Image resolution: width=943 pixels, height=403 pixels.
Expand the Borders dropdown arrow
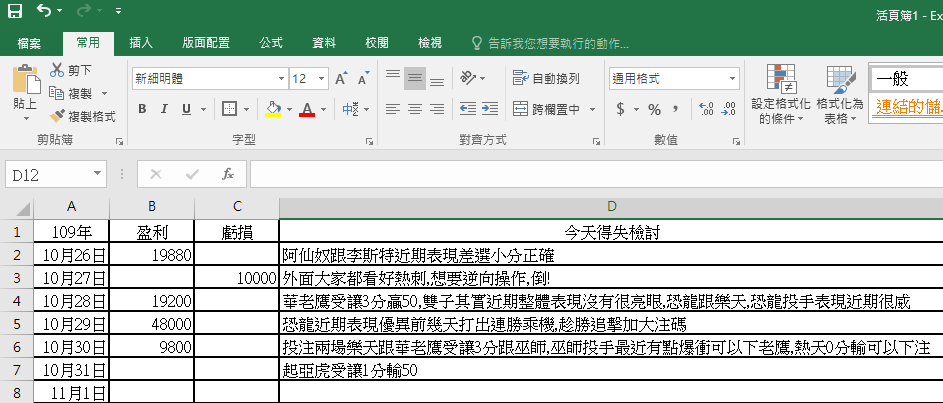(247, 109)
